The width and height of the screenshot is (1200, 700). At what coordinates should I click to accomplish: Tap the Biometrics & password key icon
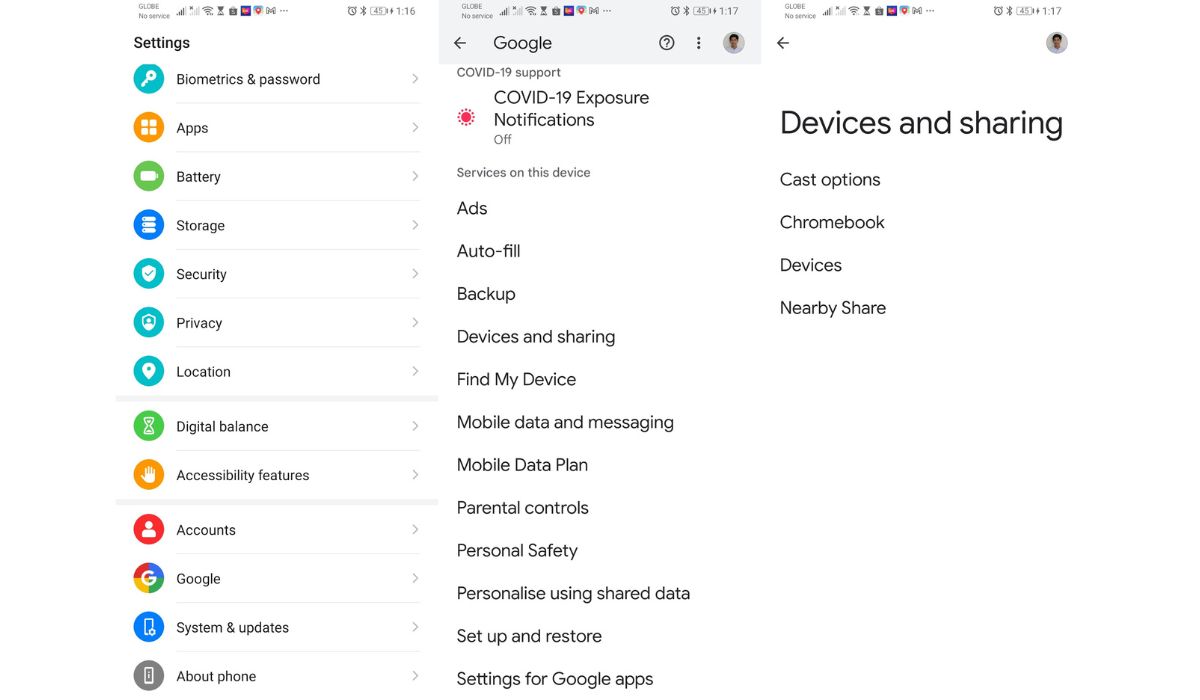(148, 79)
